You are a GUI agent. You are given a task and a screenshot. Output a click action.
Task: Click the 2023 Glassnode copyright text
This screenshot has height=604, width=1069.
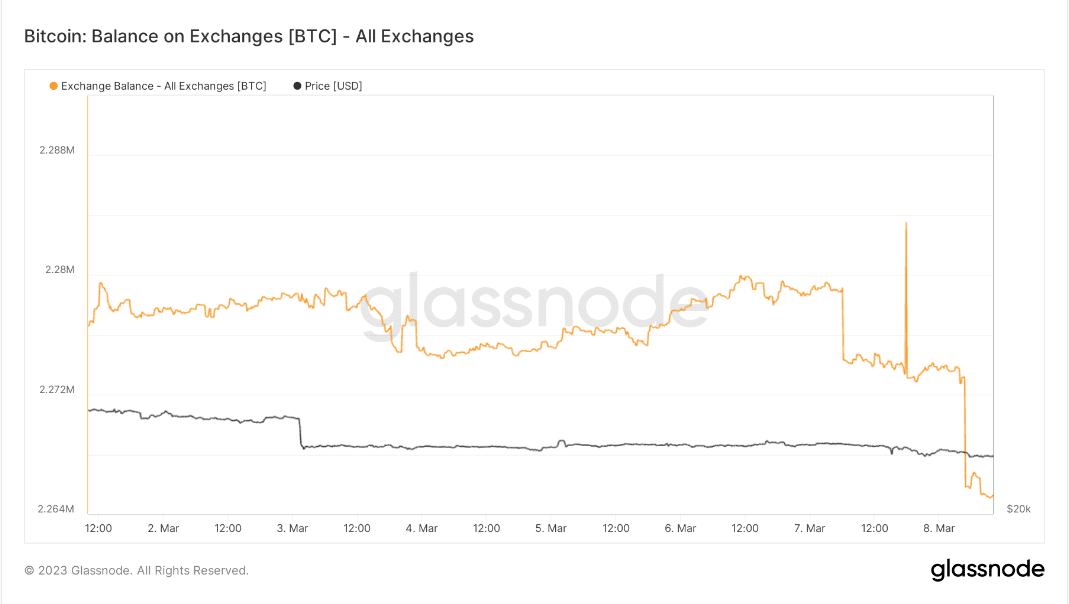click(x=136, y=570)
